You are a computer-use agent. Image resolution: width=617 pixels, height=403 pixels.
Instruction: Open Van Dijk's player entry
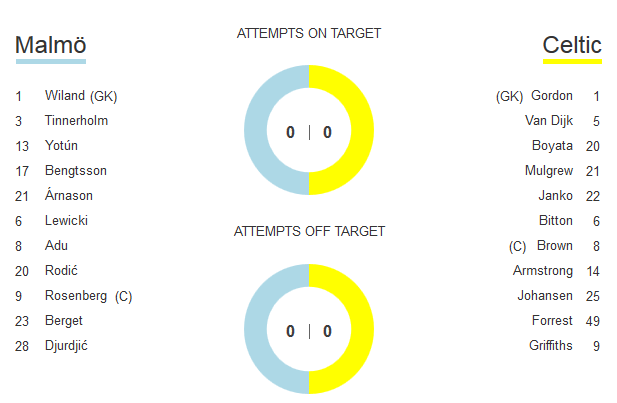[x=548, y=121]
